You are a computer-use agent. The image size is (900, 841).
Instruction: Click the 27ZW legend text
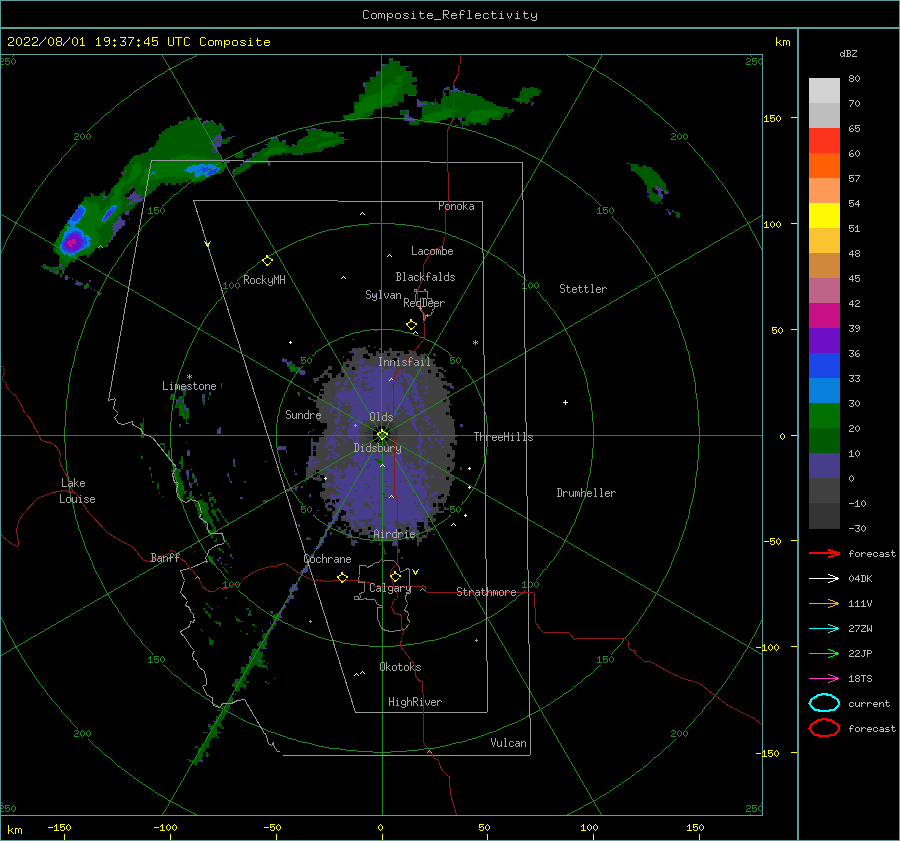click(860, 629)
